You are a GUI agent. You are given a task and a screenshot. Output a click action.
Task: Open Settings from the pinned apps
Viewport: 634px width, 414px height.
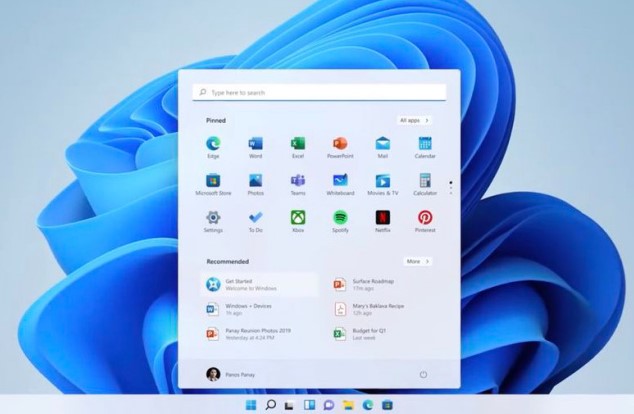click(x=213, y=218)
